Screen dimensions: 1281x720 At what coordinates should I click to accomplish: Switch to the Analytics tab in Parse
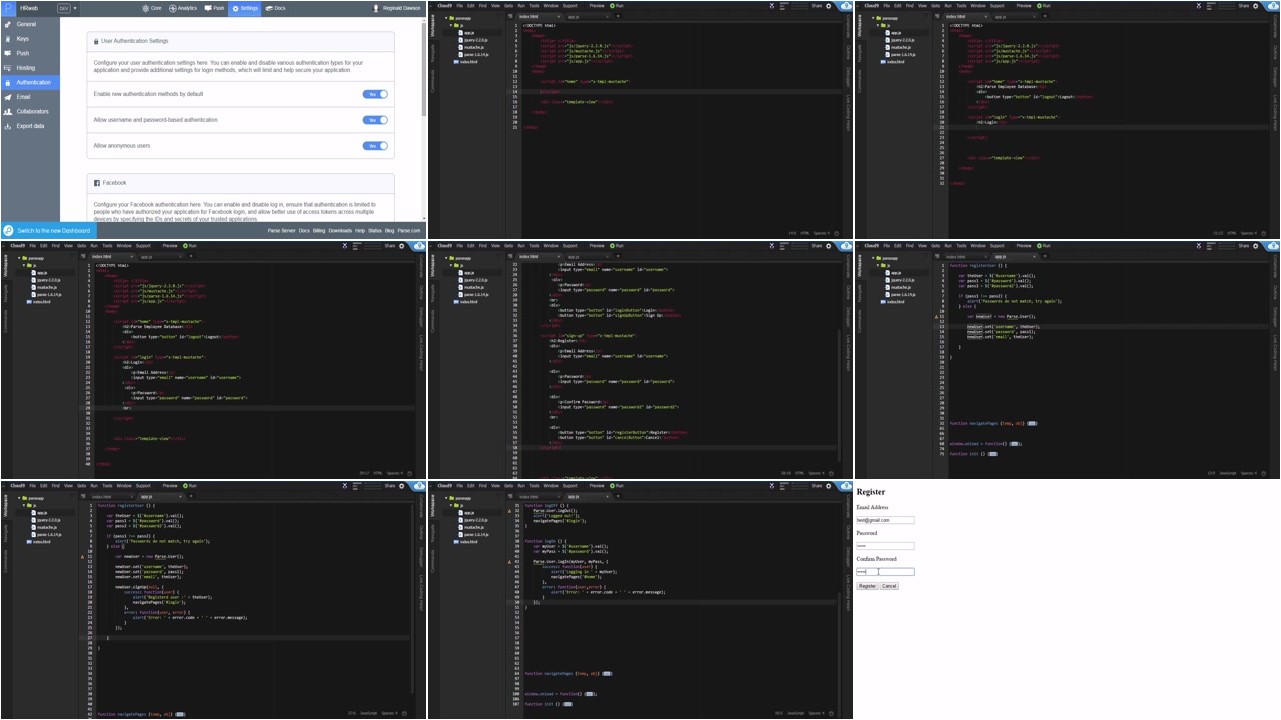[x=183, y=7]
